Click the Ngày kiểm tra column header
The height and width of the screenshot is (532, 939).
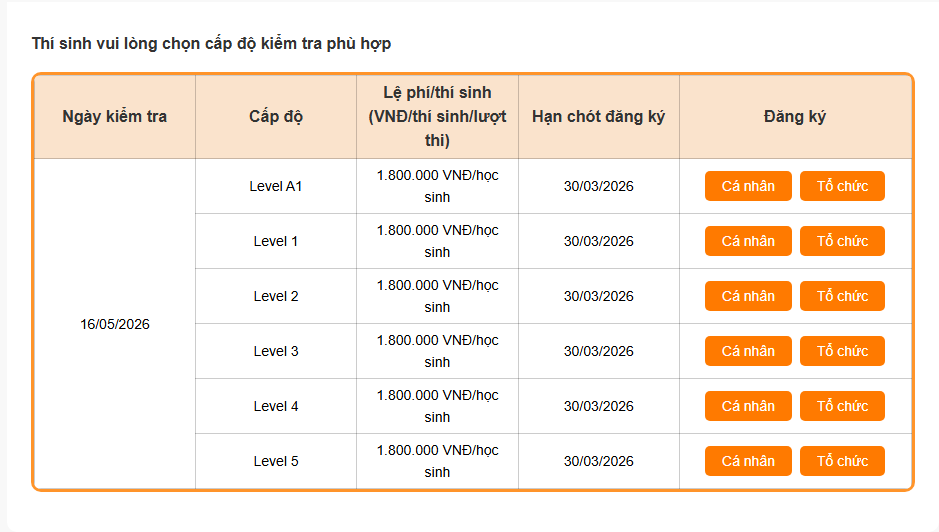coord(115,116)
